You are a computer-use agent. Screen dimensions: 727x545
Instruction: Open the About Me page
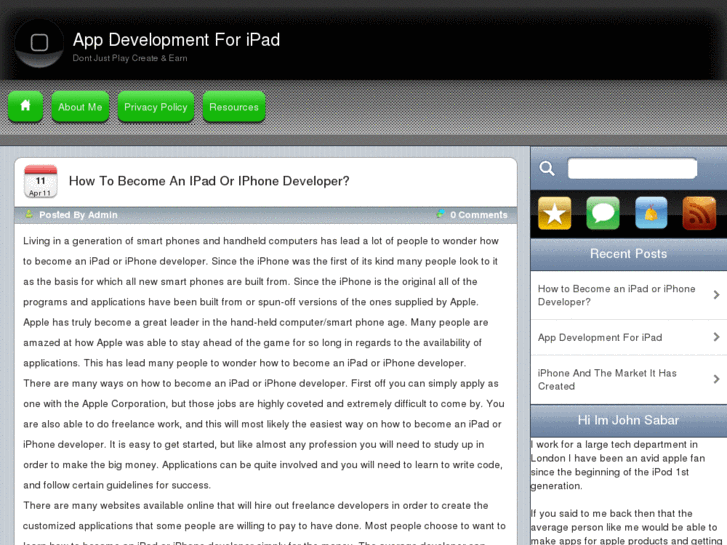click(x=80, y=107)
